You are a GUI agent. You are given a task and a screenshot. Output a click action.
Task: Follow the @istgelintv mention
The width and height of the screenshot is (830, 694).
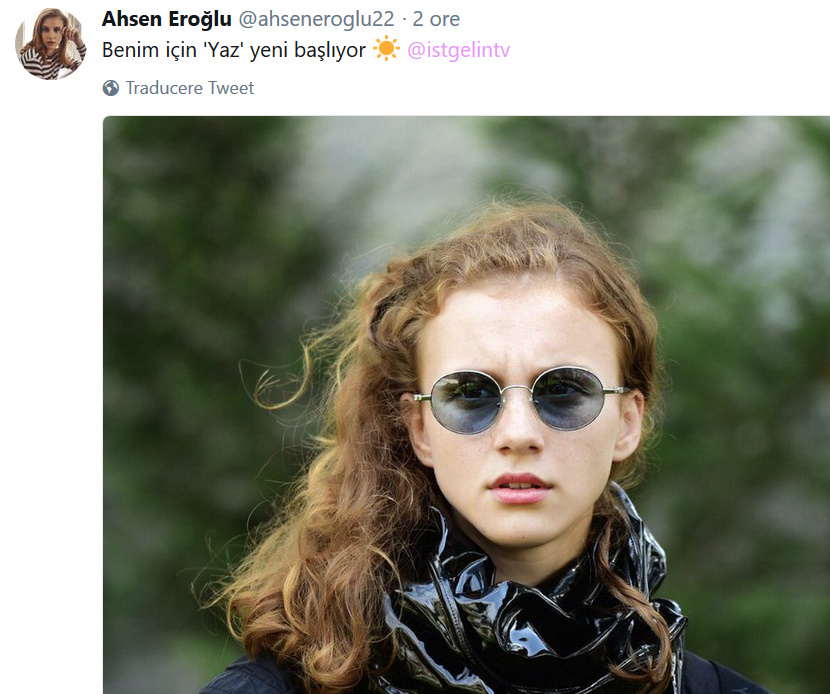(x=458, y=50)
